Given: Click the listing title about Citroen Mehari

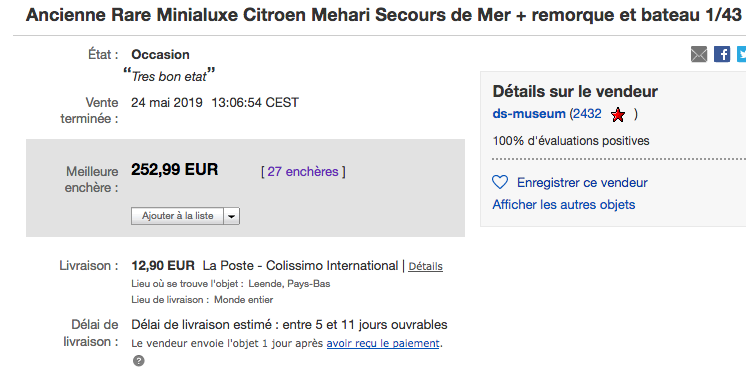Looking at the screenshot, I should click(383, 15).
